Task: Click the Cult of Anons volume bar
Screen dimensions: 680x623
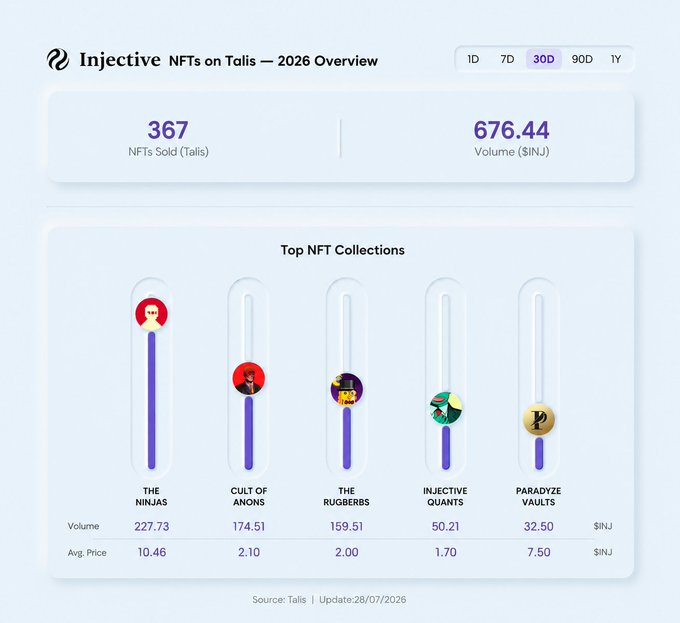Action: click(248, 432)
